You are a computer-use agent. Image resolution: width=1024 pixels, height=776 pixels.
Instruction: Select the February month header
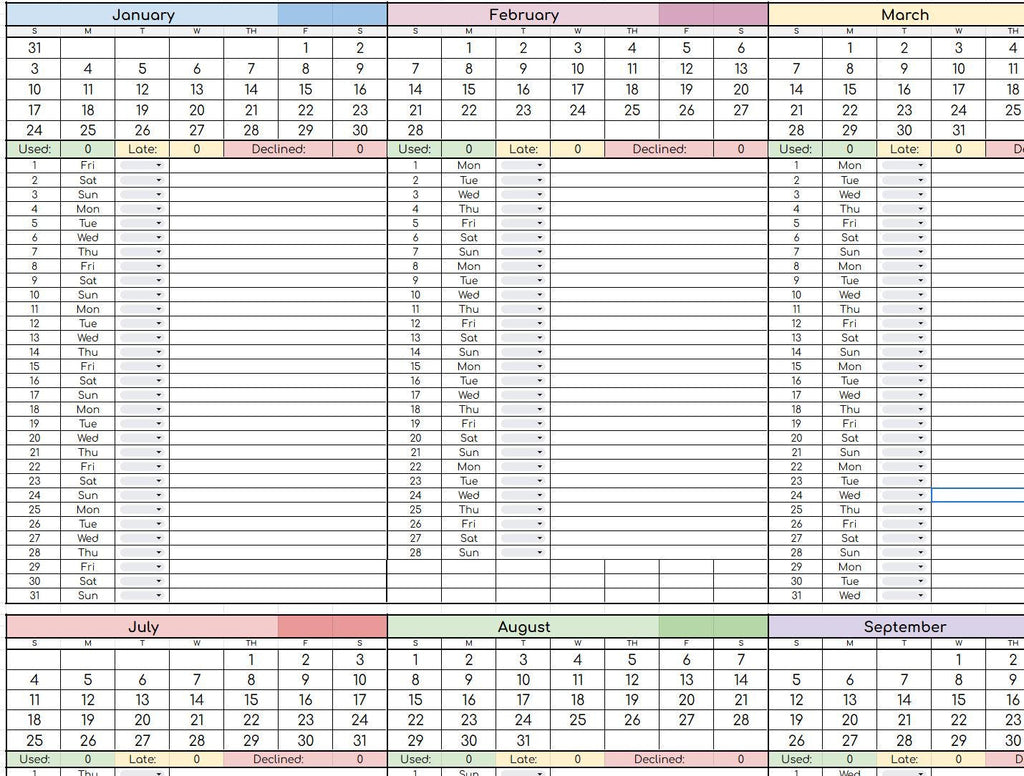523,14
